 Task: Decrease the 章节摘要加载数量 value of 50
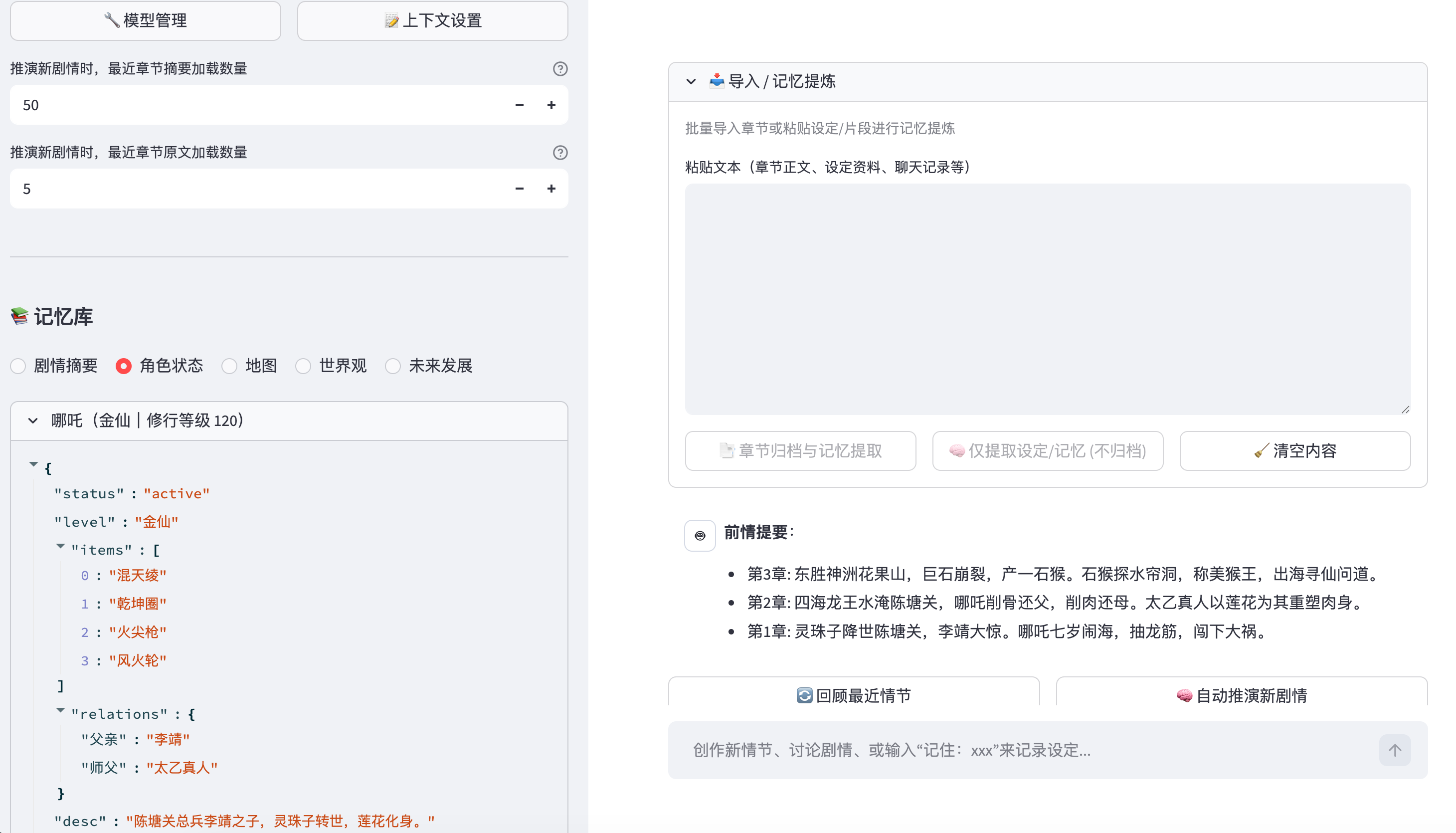click(x=519, y=105)
